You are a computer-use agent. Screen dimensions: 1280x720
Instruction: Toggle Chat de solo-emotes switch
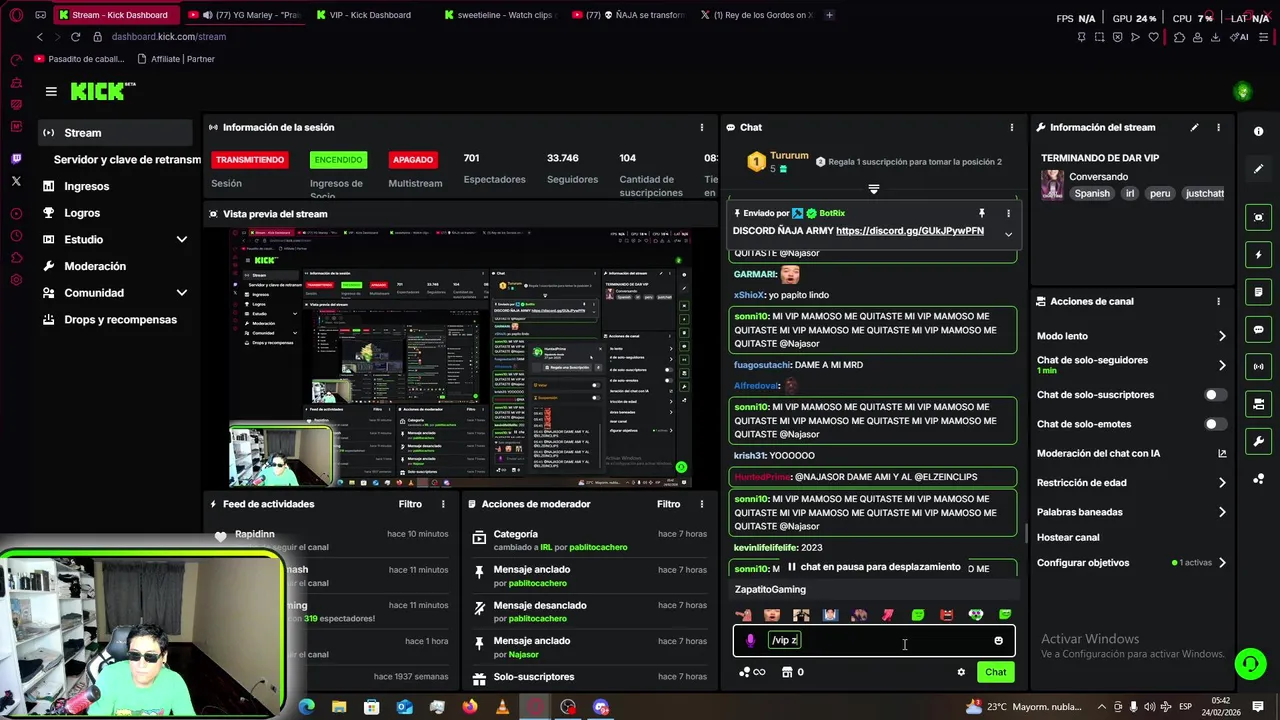(1215, 424)
